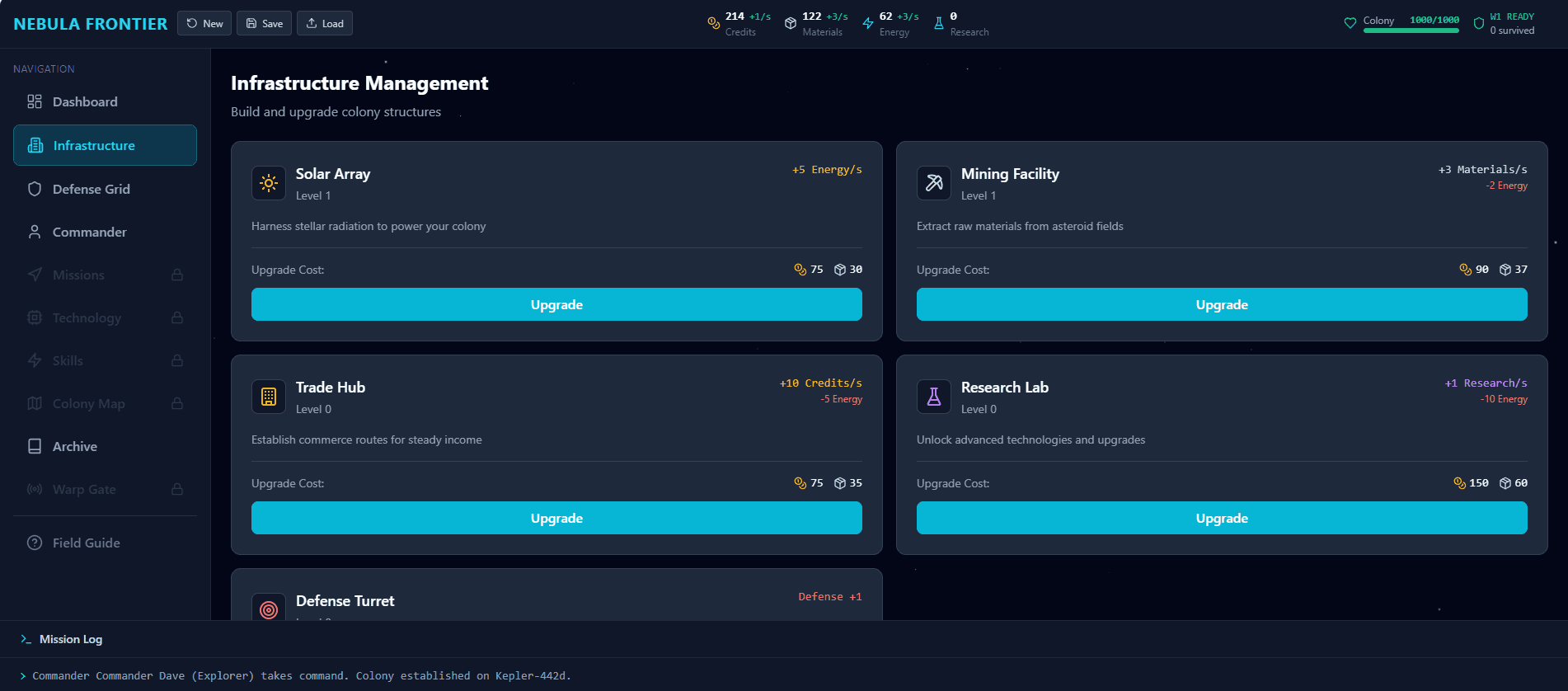Upgrade the Mining Facility

click(1222, 304)
